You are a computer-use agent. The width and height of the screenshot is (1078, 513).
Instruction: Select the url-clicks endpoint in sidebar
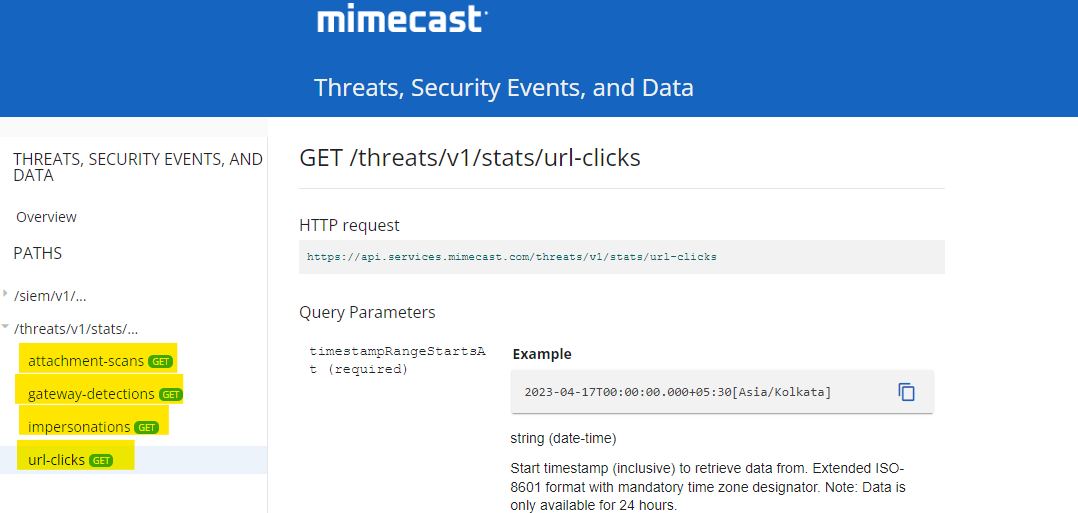click(x=56, y=460)
